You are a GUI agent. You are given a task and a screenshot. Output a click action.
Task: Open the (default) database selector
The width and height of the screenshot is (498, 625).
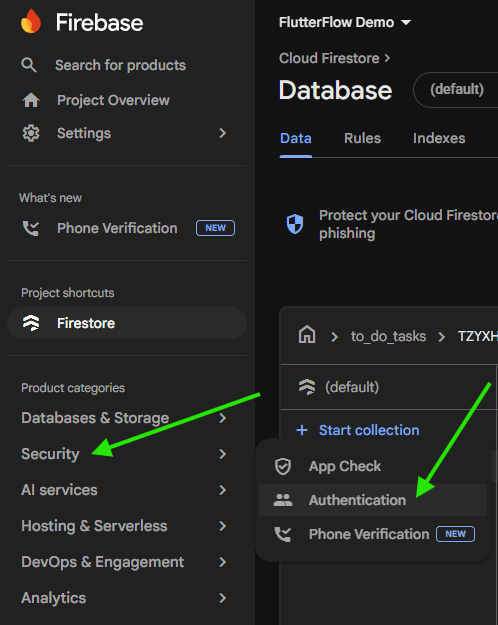pos(456,90)
